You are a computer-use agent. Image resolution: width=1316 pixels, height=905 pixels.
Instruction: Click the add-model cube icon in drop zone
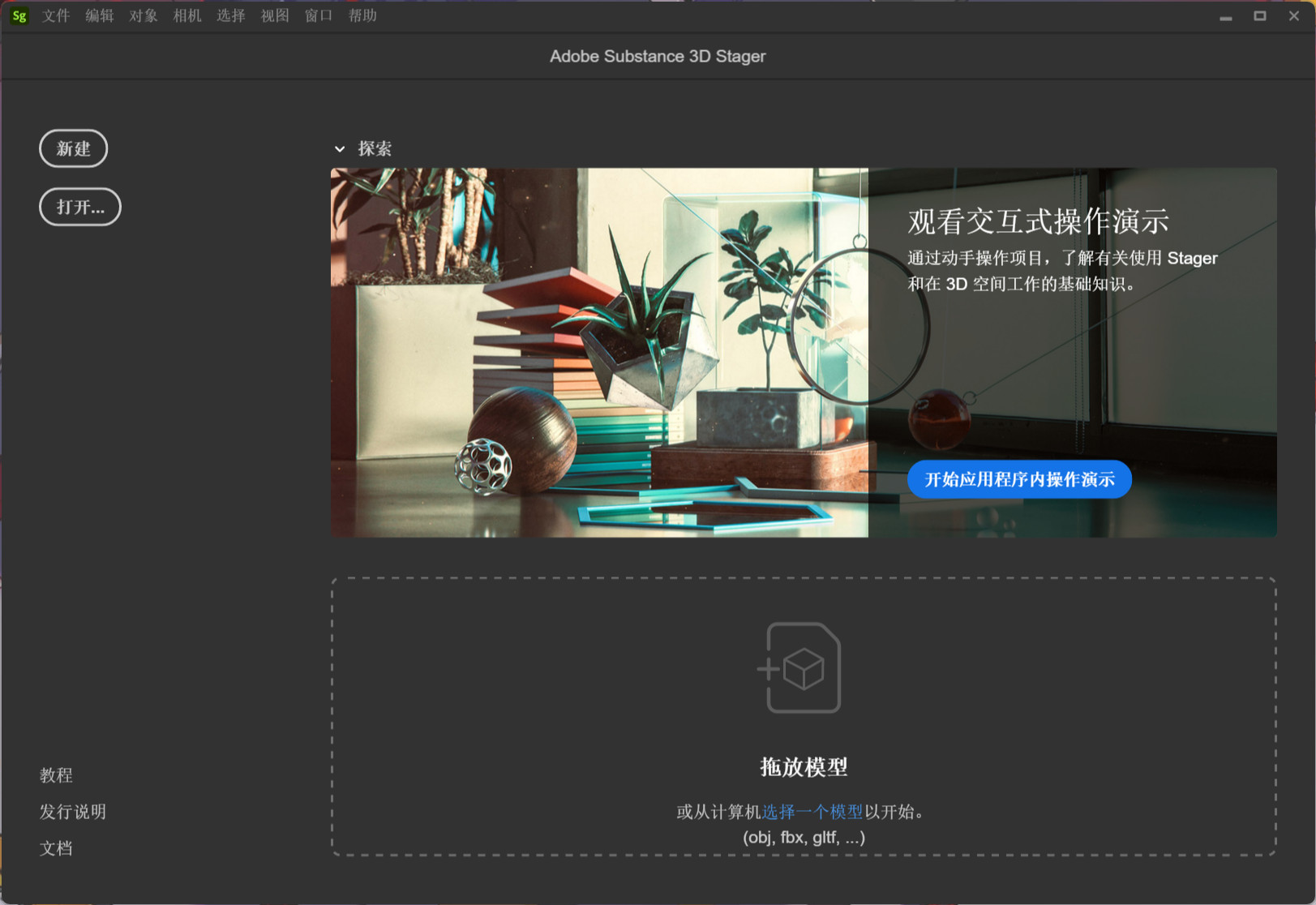[799, 667]
